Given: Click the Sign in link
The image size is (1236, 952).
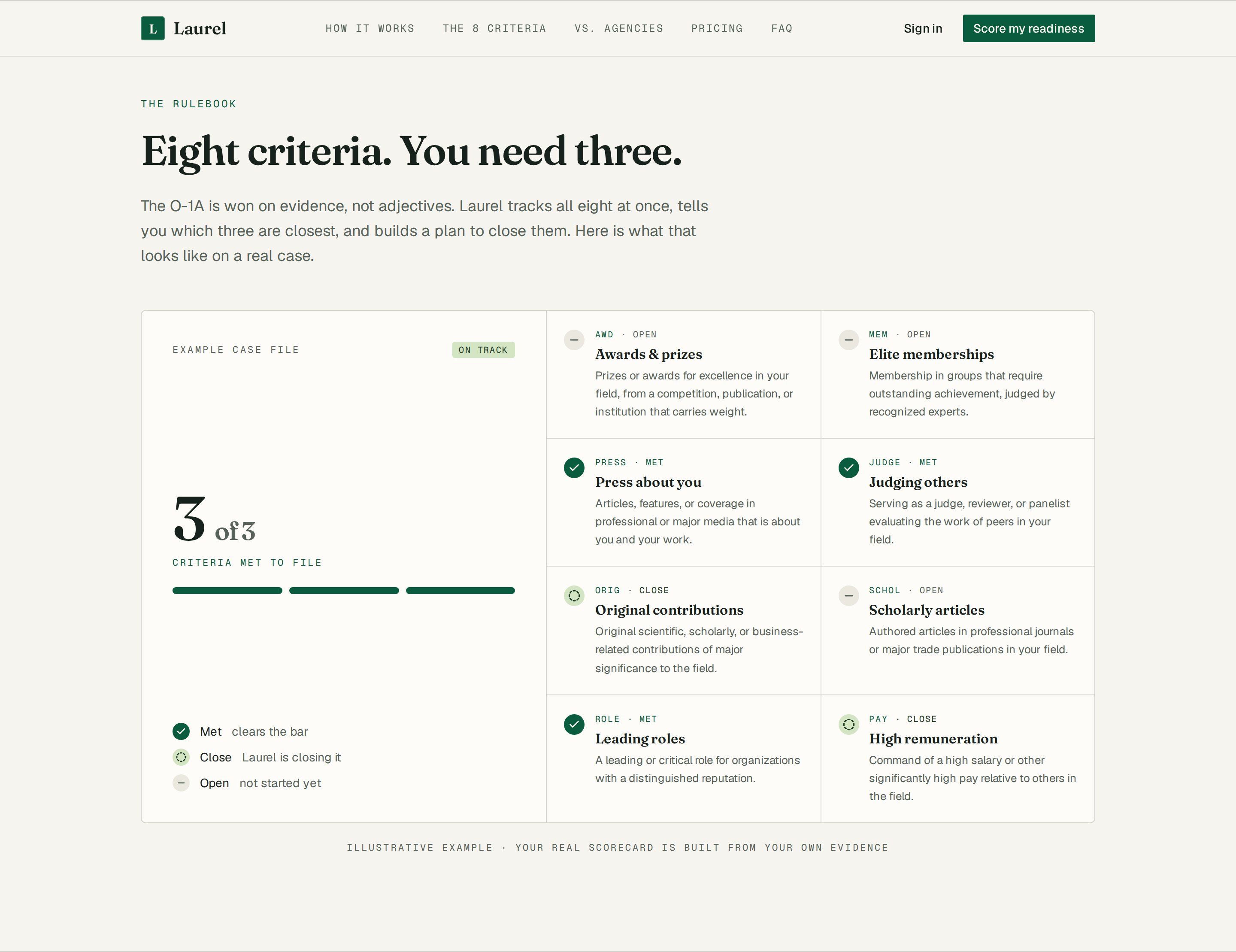Looking at the screenshot, I should 922,28.
